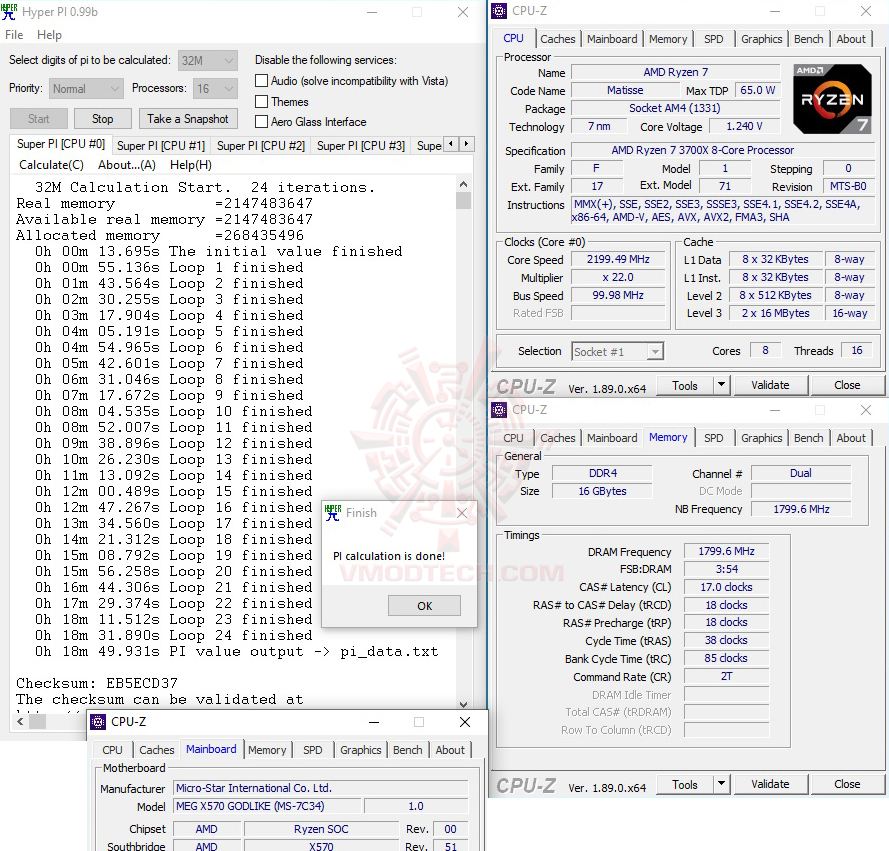Open About tab in Mainboard CPU-Z window
The height and width of the screenshot is (851, 889).
(x=450, y=750)
